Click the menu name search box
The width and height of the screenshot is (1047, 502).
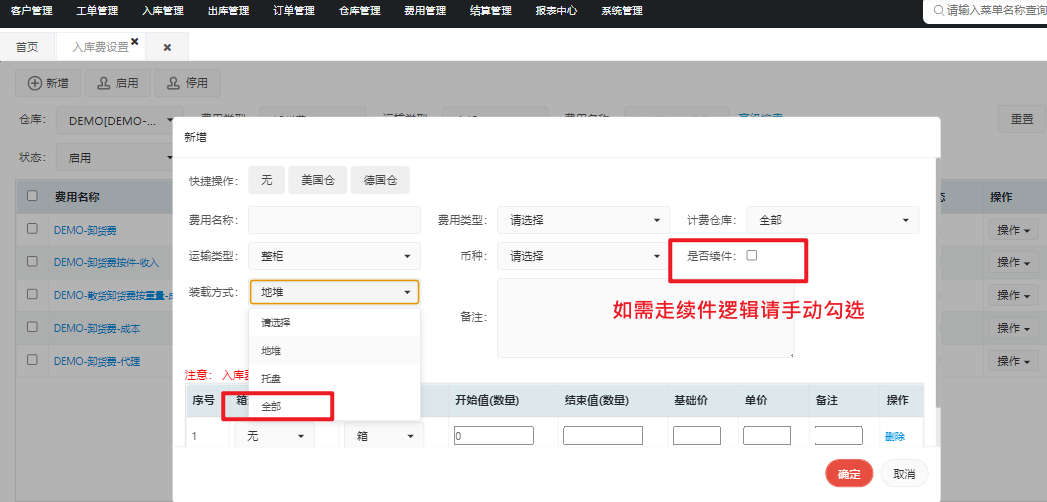coord(987,11)
